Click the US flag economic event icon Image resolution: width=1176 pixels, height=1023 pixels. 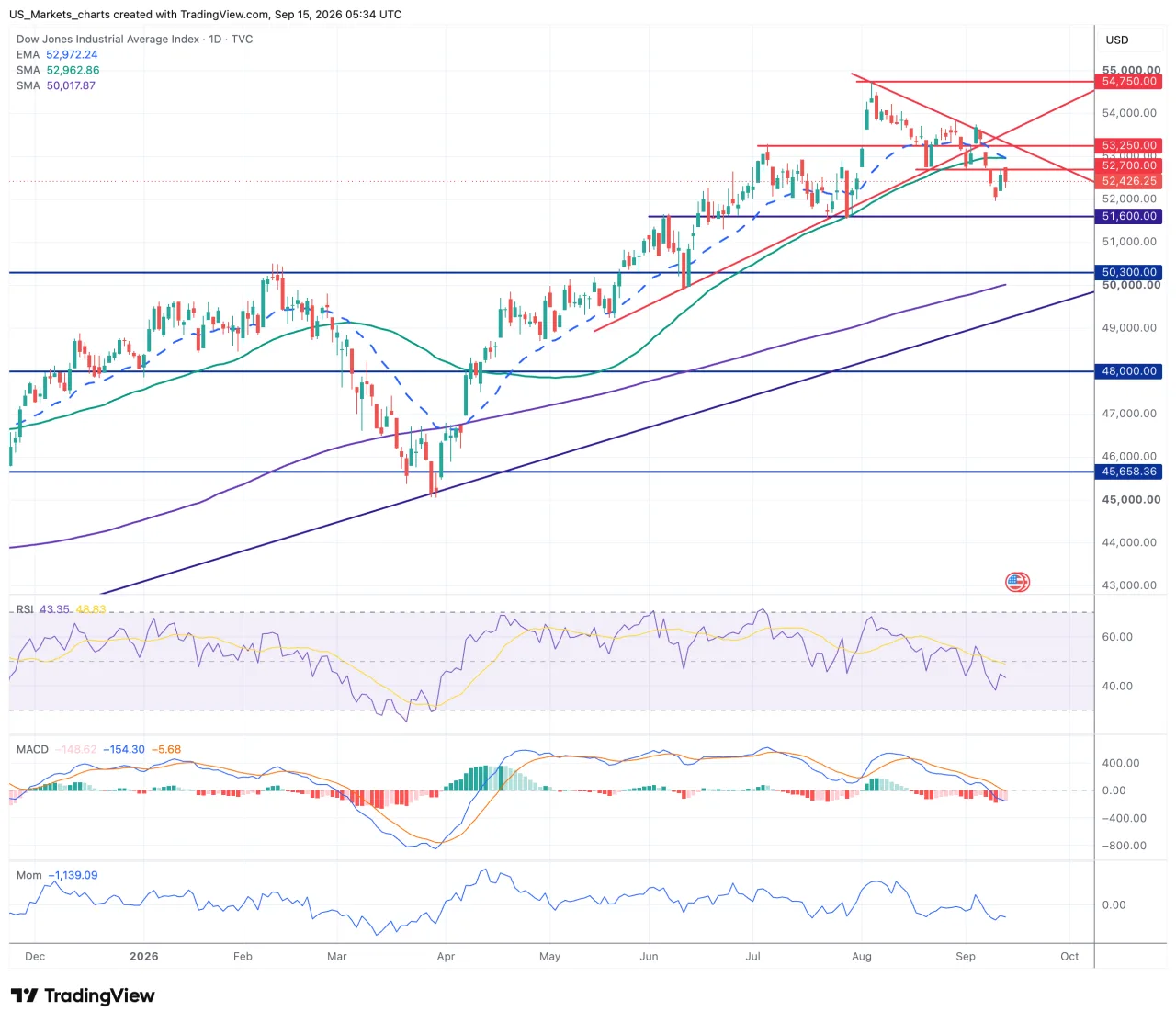tap(1017, 582)
